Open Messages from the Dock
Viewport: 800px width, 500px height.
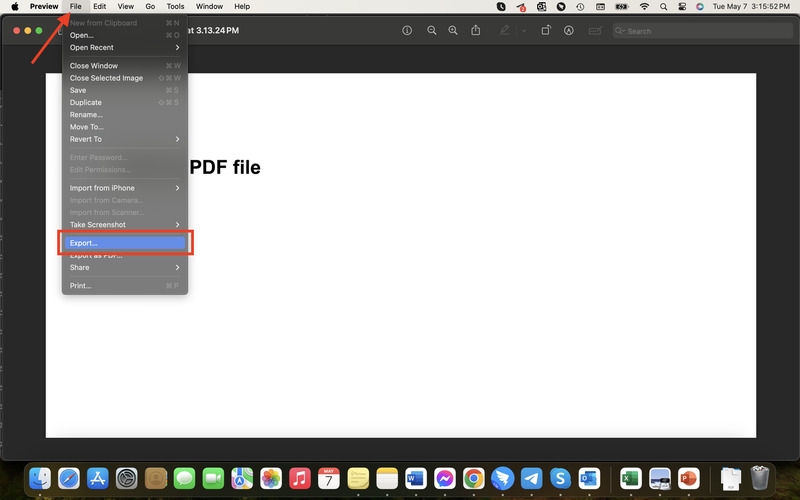[x=184, y=479]
